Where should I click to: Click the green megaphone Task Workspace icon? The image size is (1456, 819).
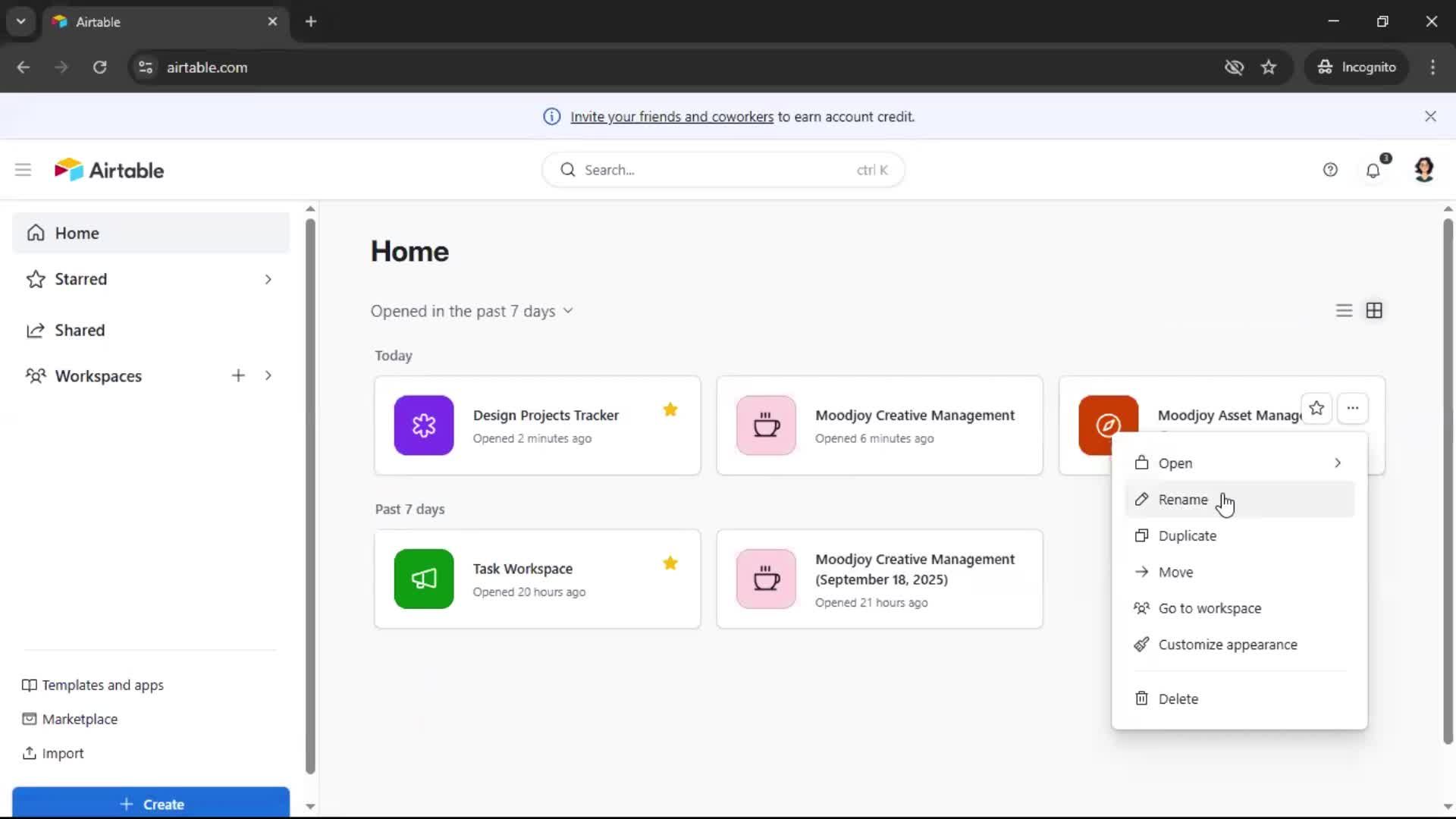tap(424, 579)
